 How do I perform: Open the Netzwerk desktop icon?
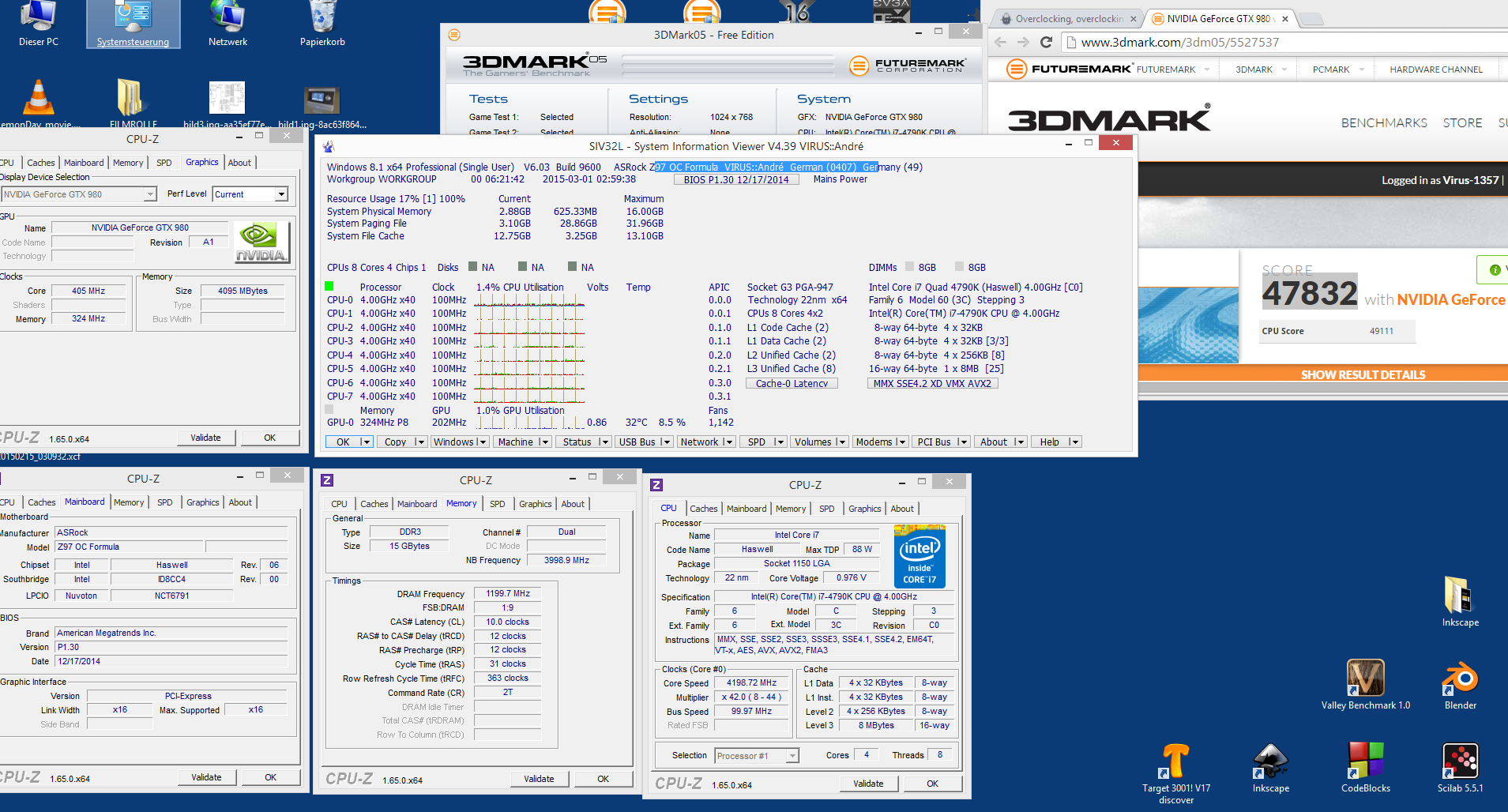pos(228,24)
